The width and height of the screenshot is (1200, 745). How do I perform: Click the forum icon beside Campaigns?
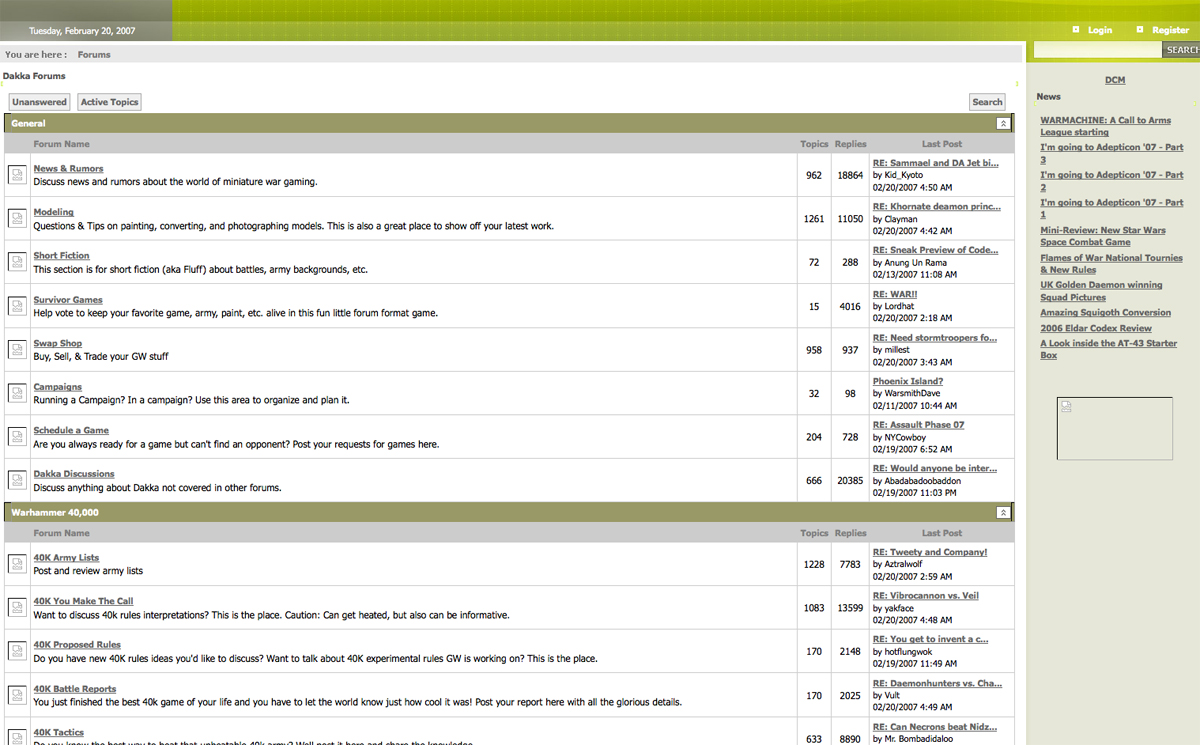tap(17, 393)
